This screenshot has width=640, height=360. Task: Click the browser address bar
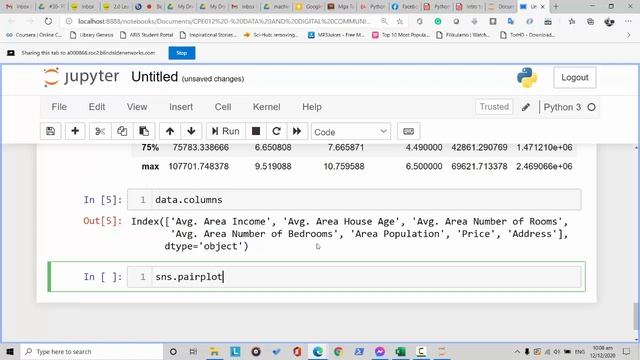(x=224, y=21)
